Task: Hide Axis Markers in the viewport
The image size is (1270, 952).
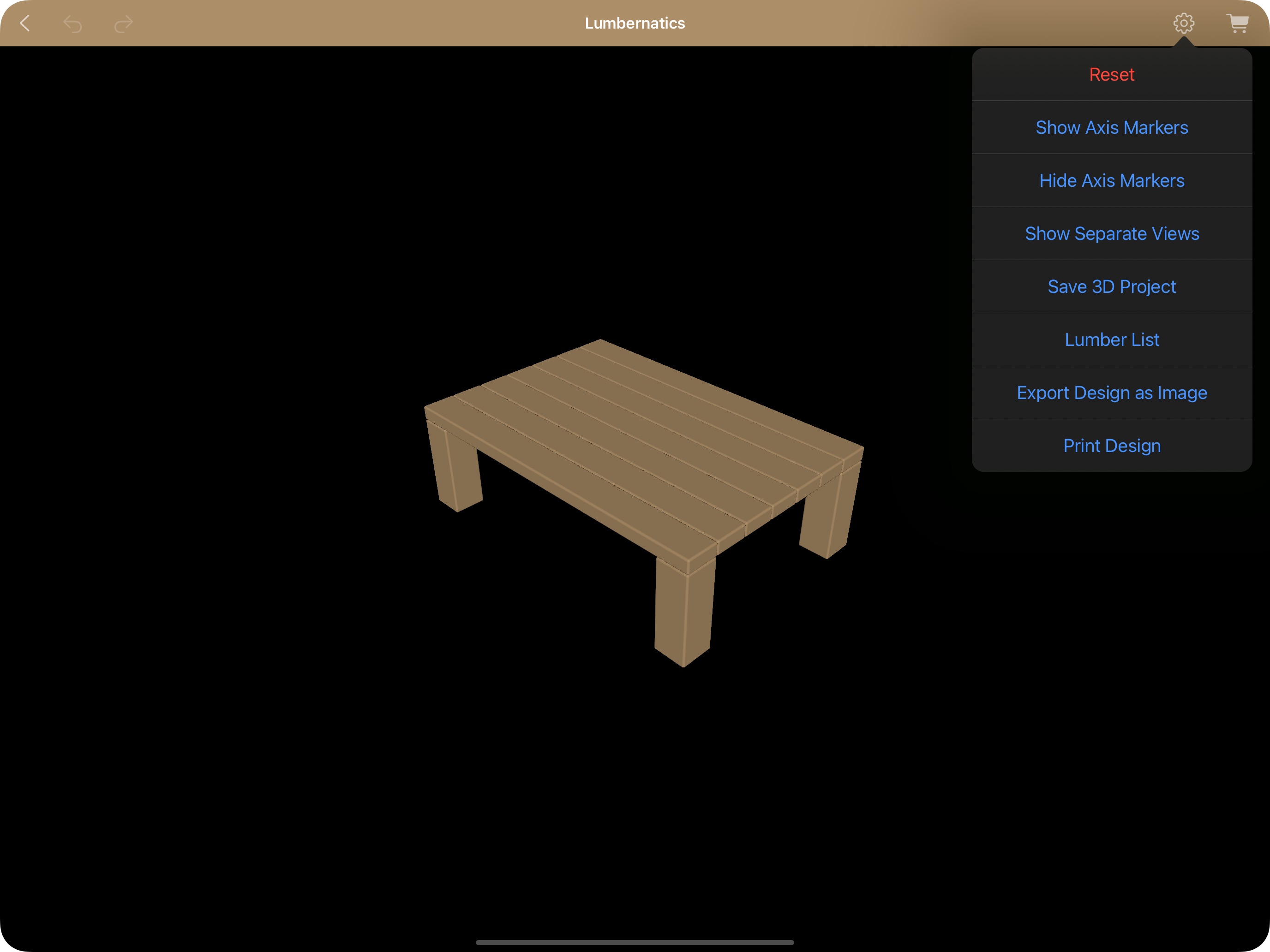Action: coord(1112,180)
